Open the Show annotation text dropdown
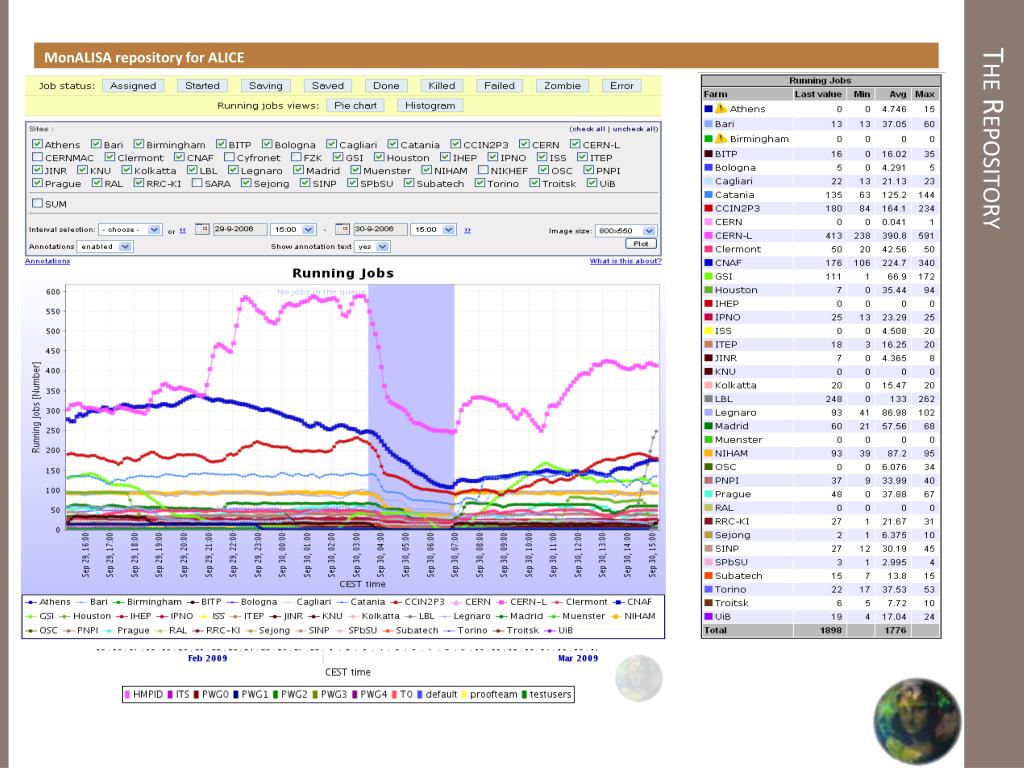 [x=372, y=247]
